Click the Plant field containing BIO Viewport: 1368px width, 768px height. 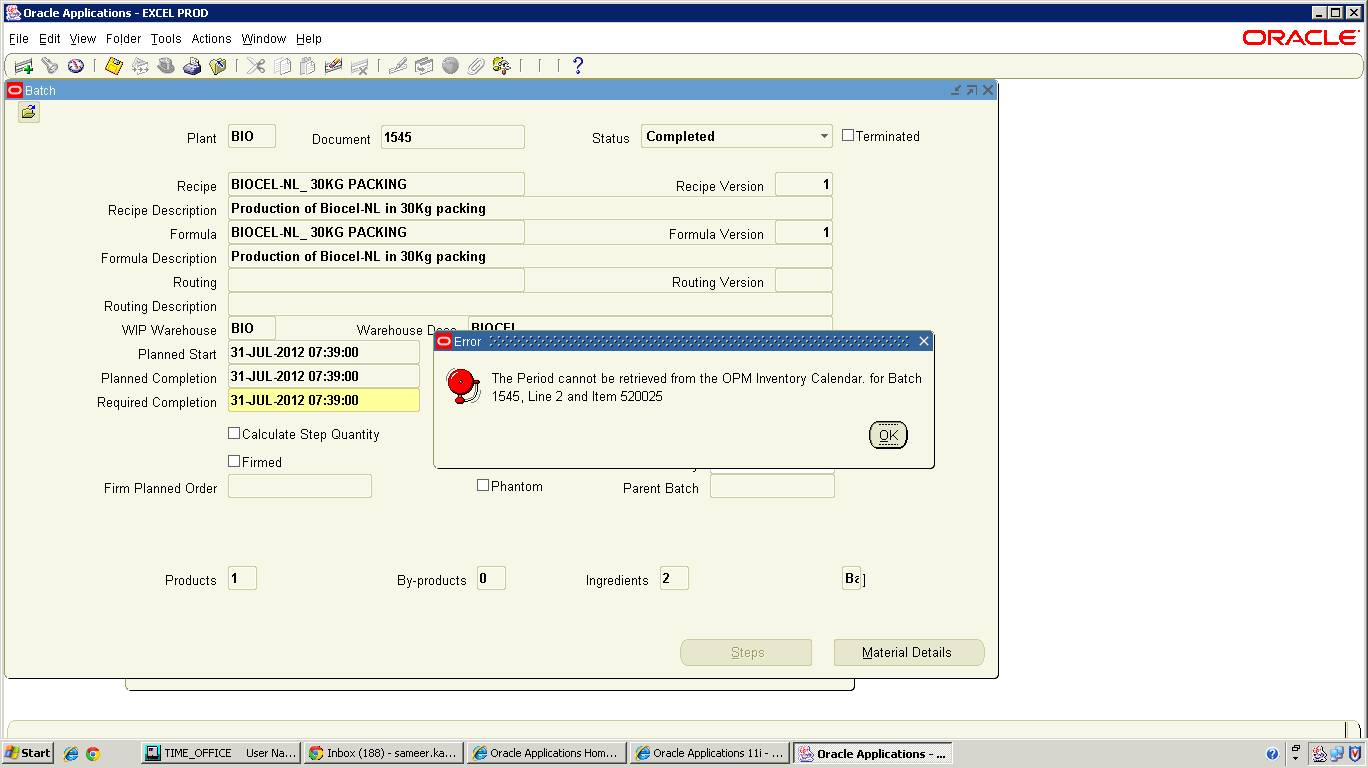tap(252, 137)
